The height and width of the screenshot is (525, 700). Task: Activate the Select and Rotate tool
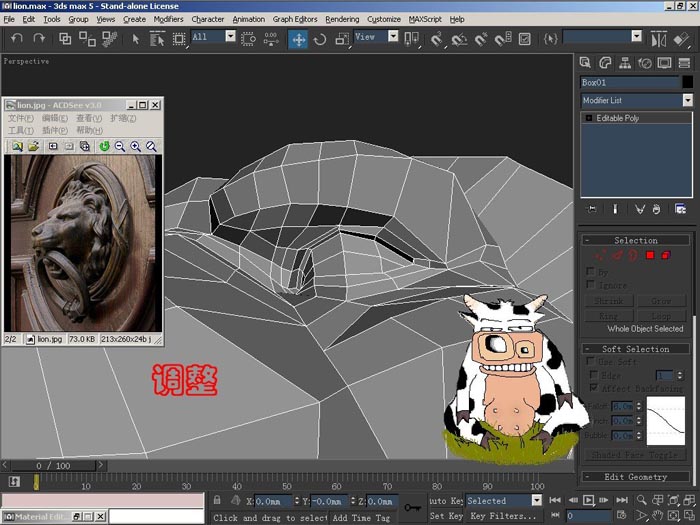[320, 39]
